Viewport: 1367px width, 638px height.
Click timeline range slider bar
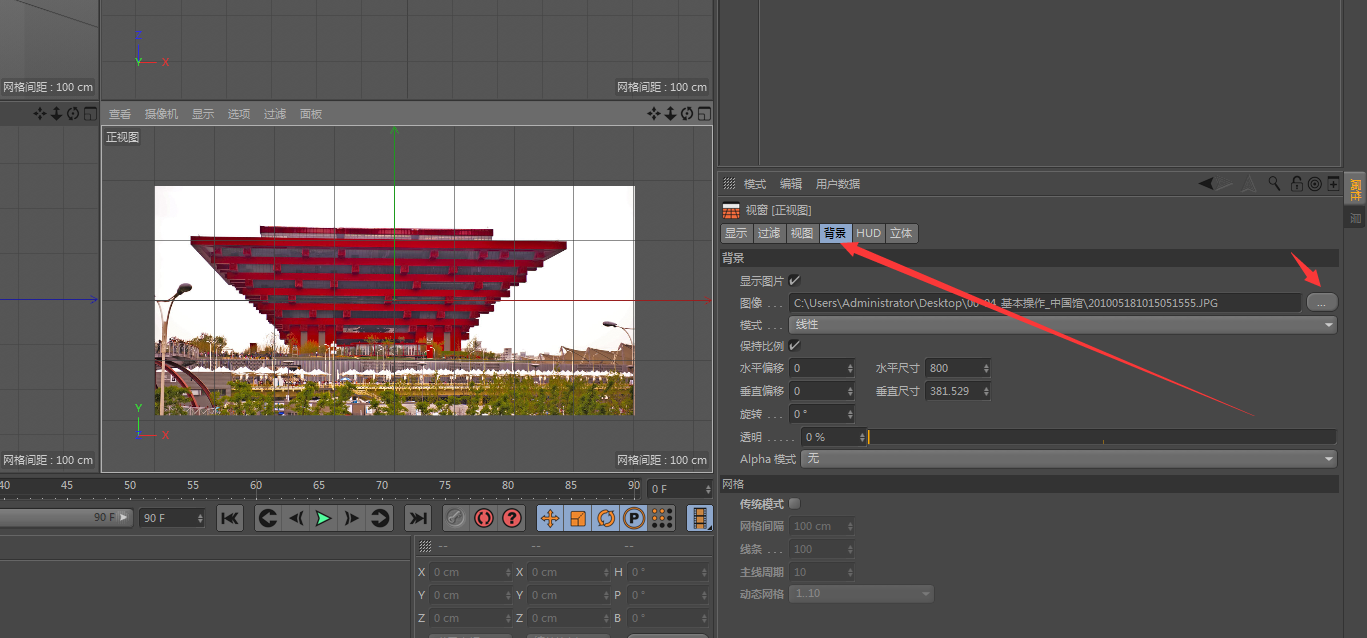[x=66, y=518]
